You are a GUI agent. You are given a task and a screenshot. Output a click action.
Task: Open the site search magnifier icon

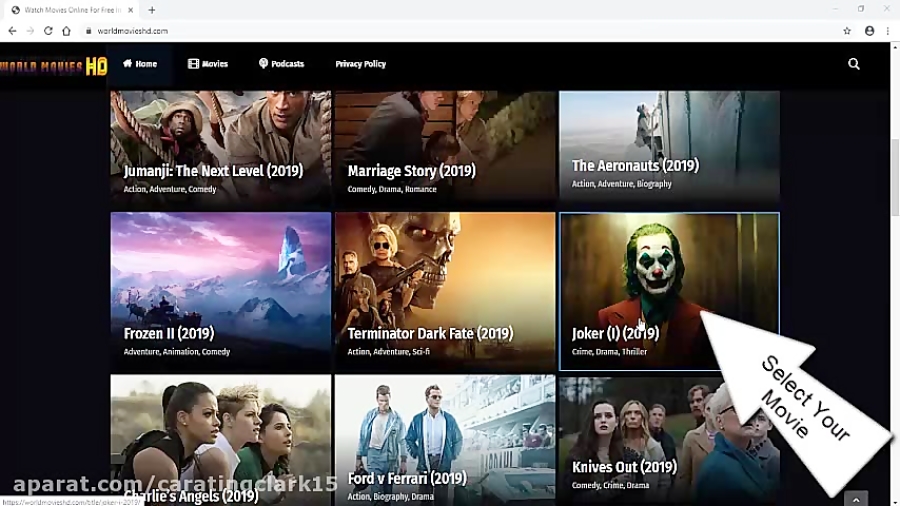point(854,64)
